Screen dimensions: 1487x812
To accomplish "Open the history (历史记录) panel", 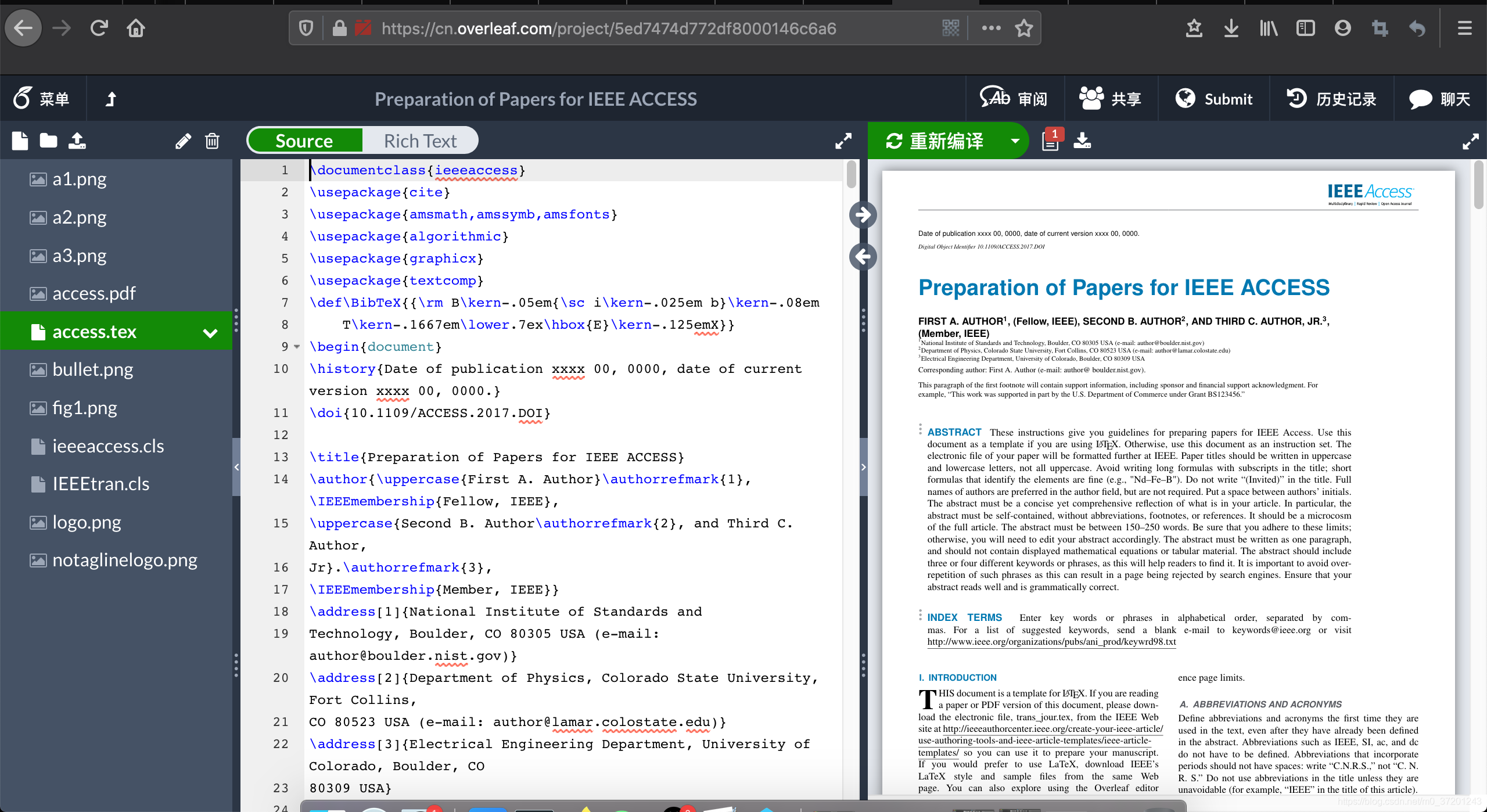I will (1331, 99).
